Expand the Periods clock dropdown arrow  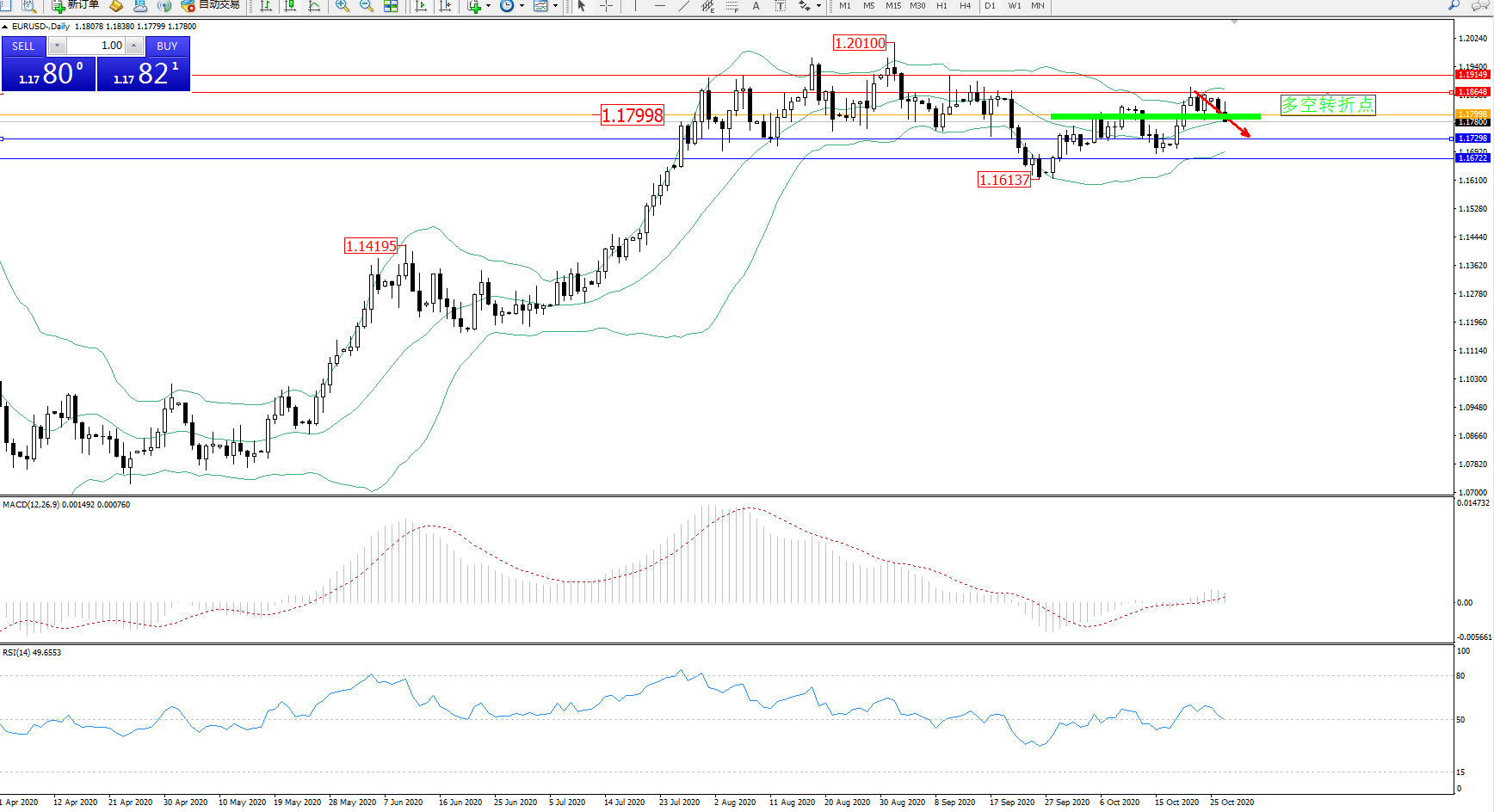(522, 6)
